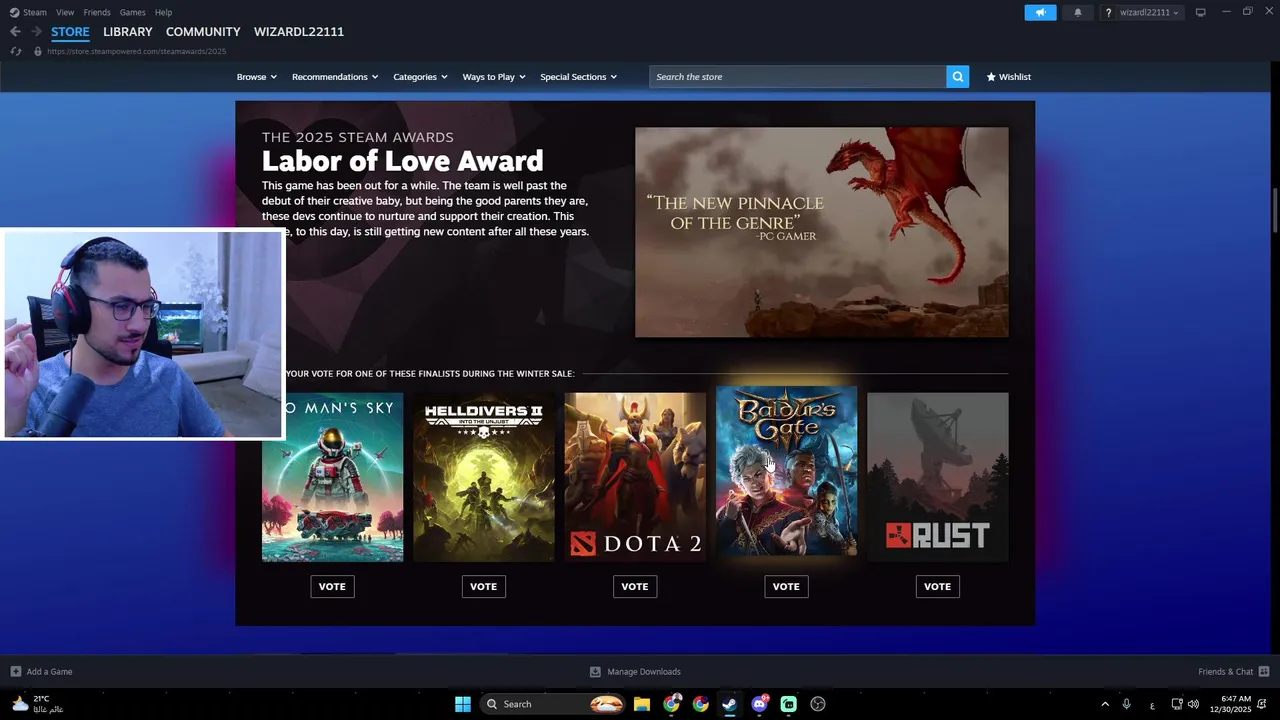This screenshot has width=1280, height=720.
Task: Open the Wishlist star link
Action: point(1008,77)
